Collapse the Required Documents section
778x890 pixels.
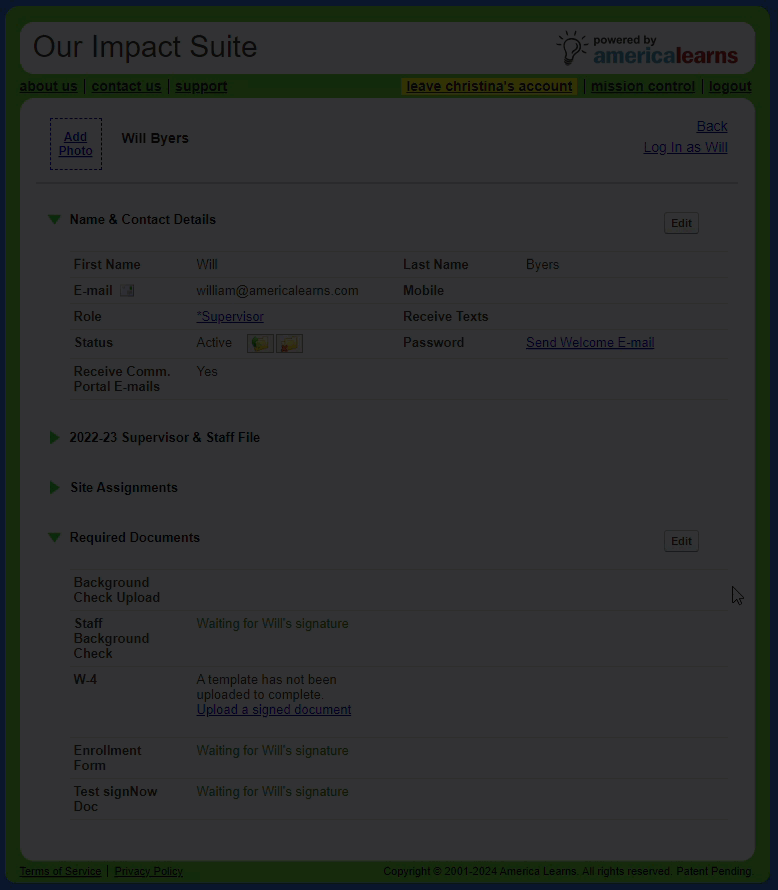(x=55, y=538)
